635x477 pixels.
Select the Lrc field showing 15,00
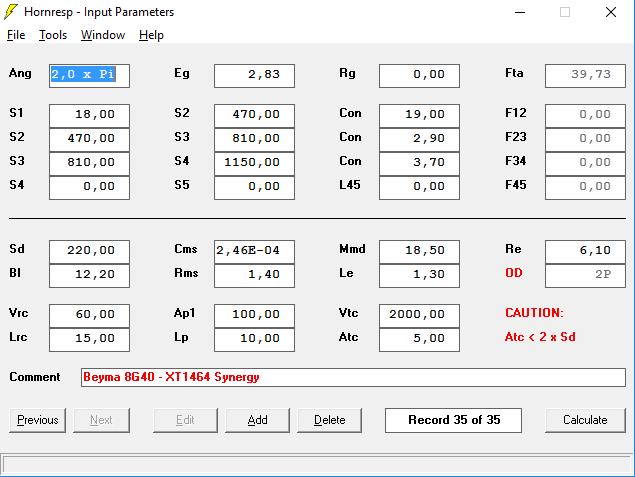coord(89,340)
